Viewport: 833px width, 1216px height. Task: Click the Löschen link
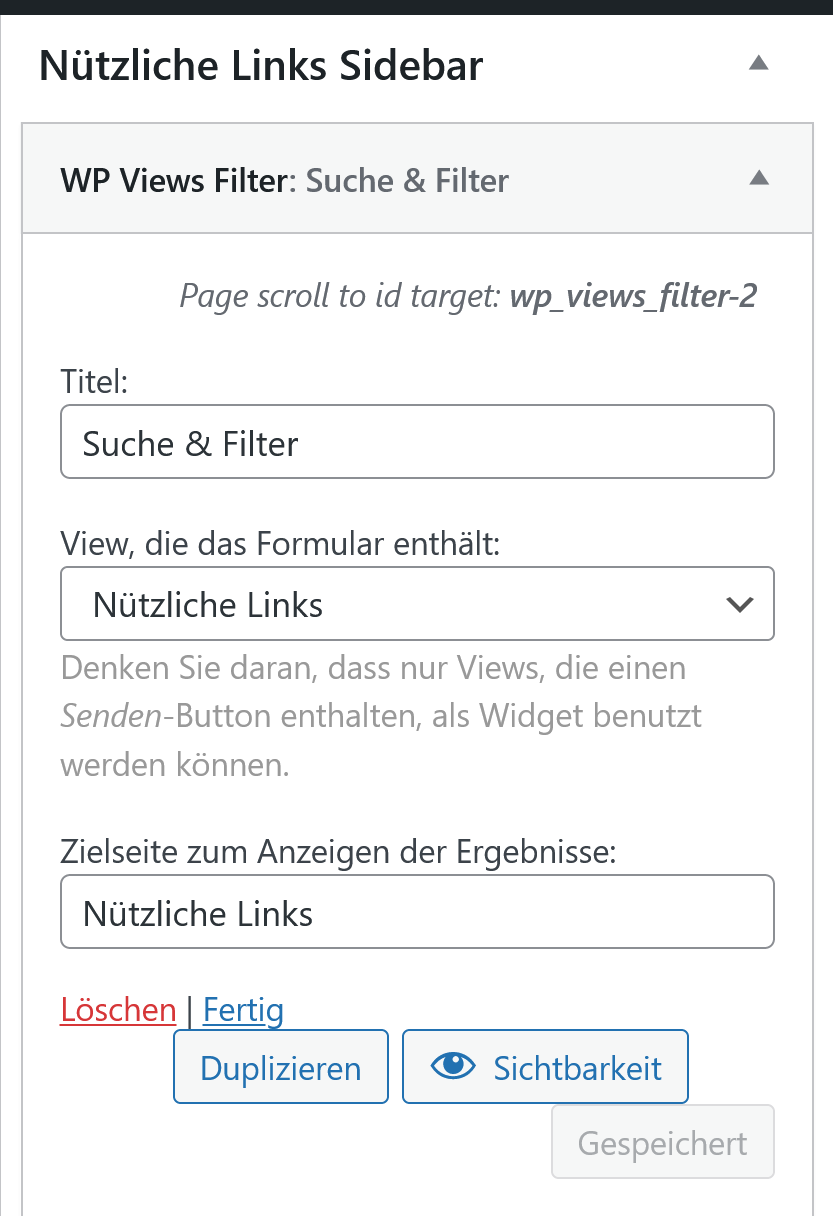(118, 1009)
